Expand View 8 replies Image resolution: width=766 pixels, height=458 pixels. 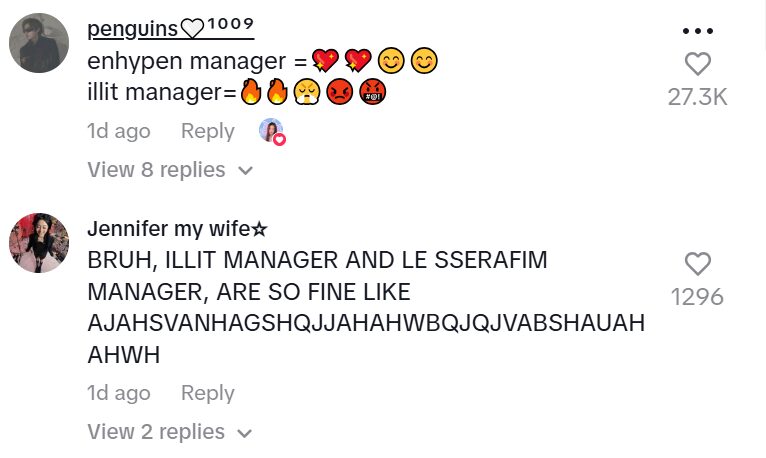tap(156, 170)
